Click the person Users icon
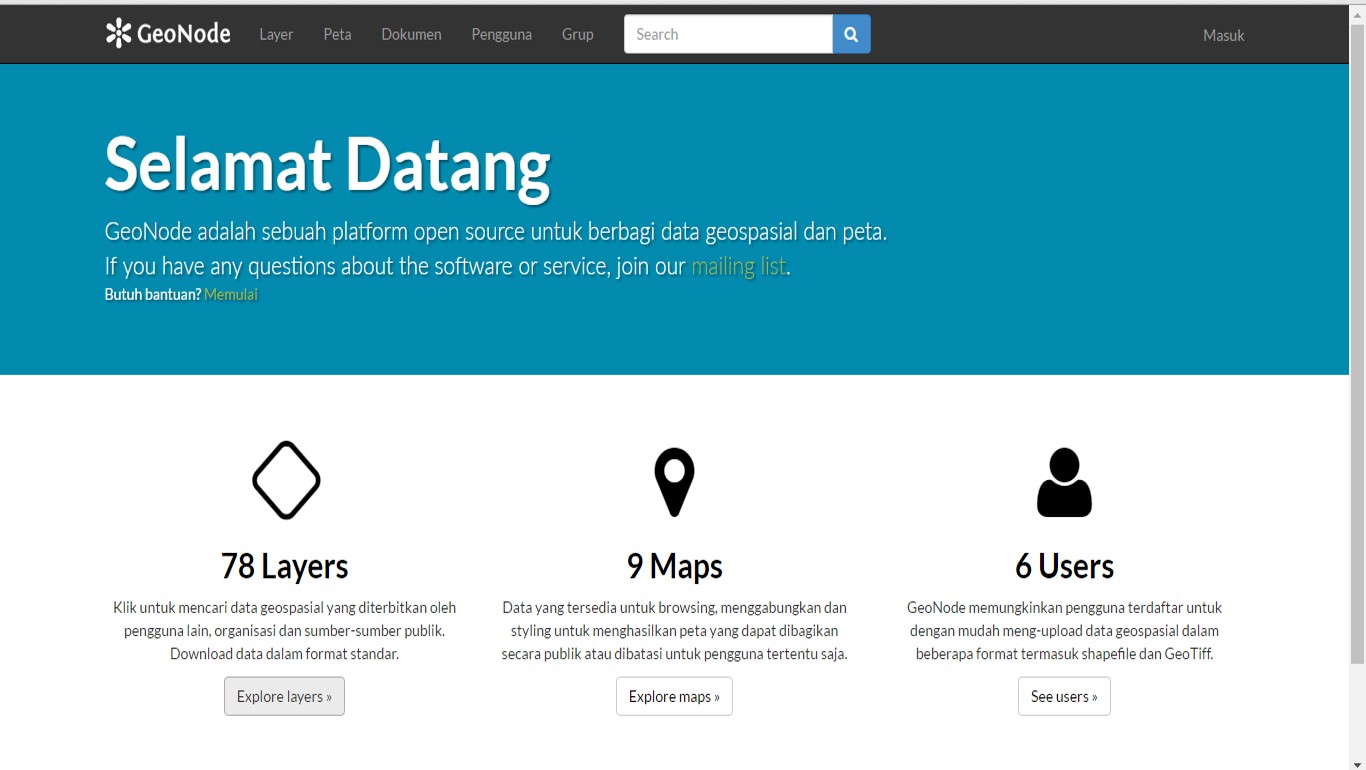This screenshot has height=770, width=1366. tap(1064, 483)
